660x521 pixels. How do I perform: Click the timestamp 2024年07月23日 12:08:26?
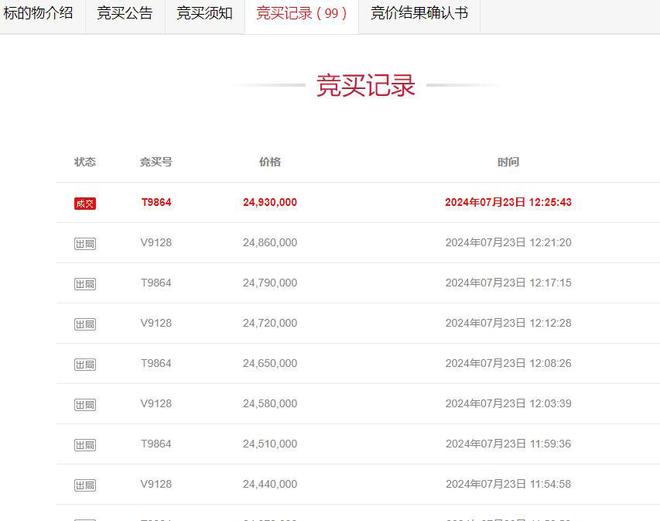click(x=508, y=363)
